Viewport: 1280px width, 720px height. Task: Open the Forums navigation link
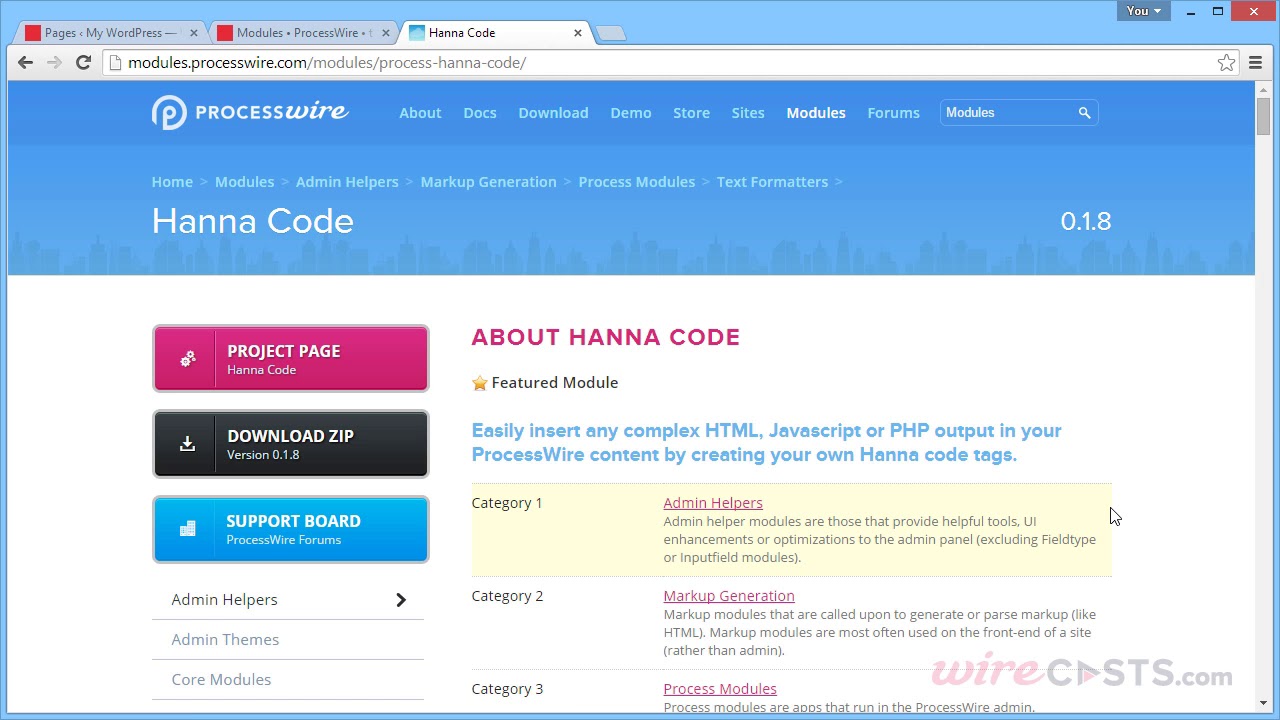(893, 113)
